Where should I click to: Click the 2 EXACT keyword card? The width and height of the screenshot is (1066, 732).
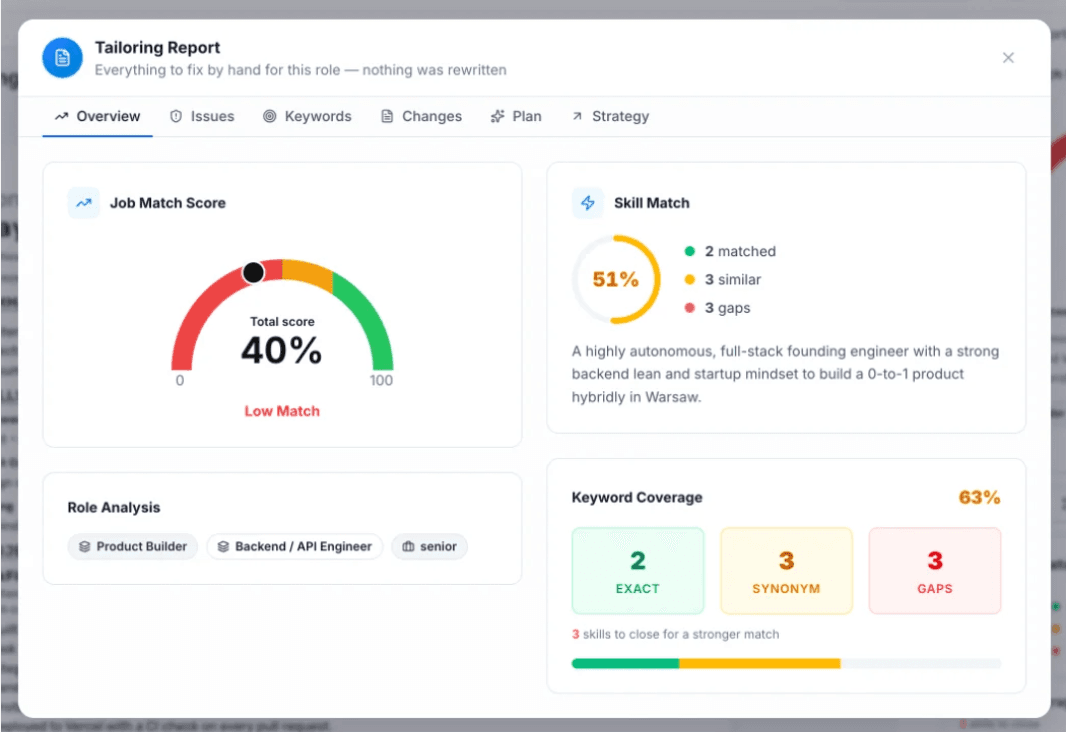click(638, 571)
